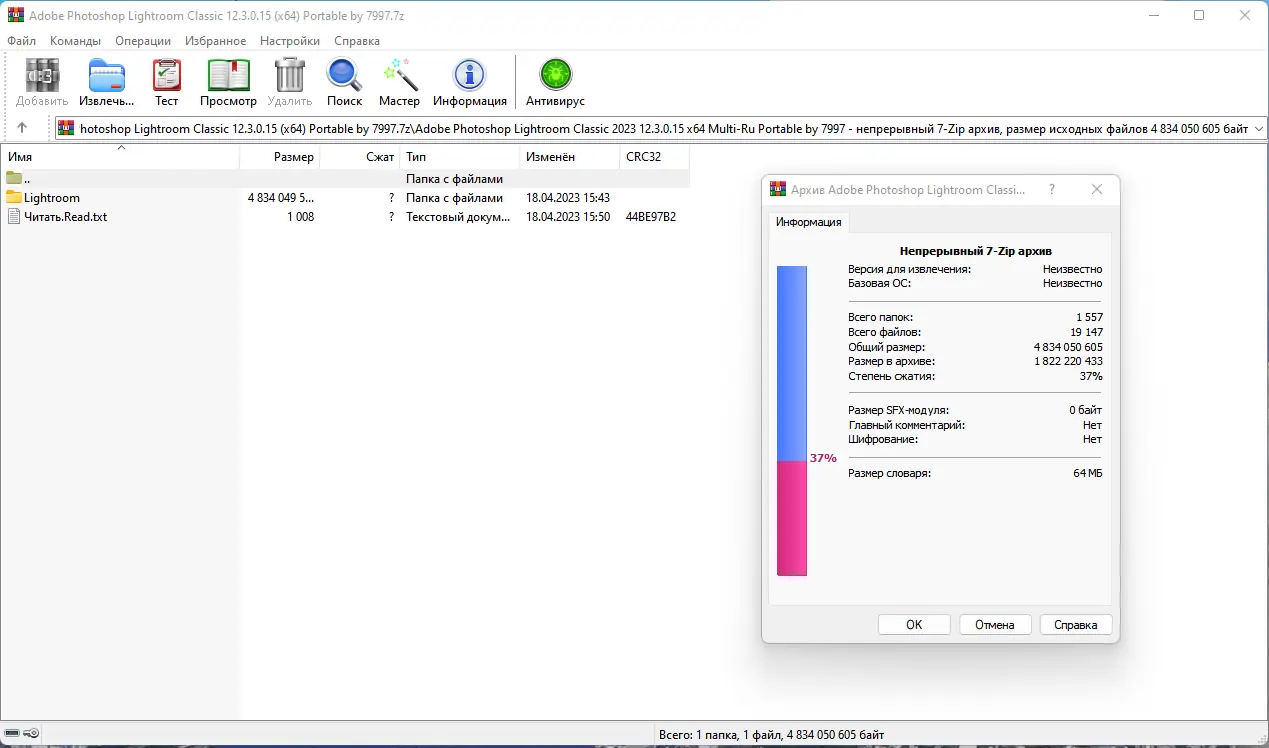Click the key icon in status bar
The width and height of the screenshot is (1269, 748).
(32, 734)
